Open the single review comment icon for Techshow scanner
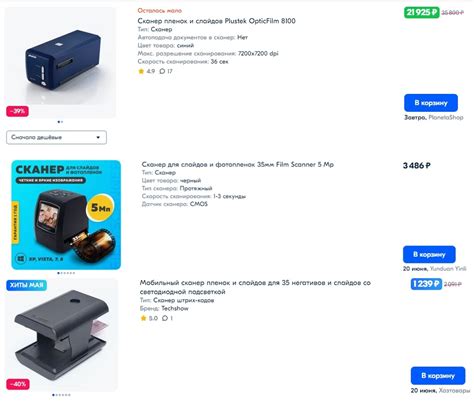Viewport: 474px width, 402px height. 165,318
